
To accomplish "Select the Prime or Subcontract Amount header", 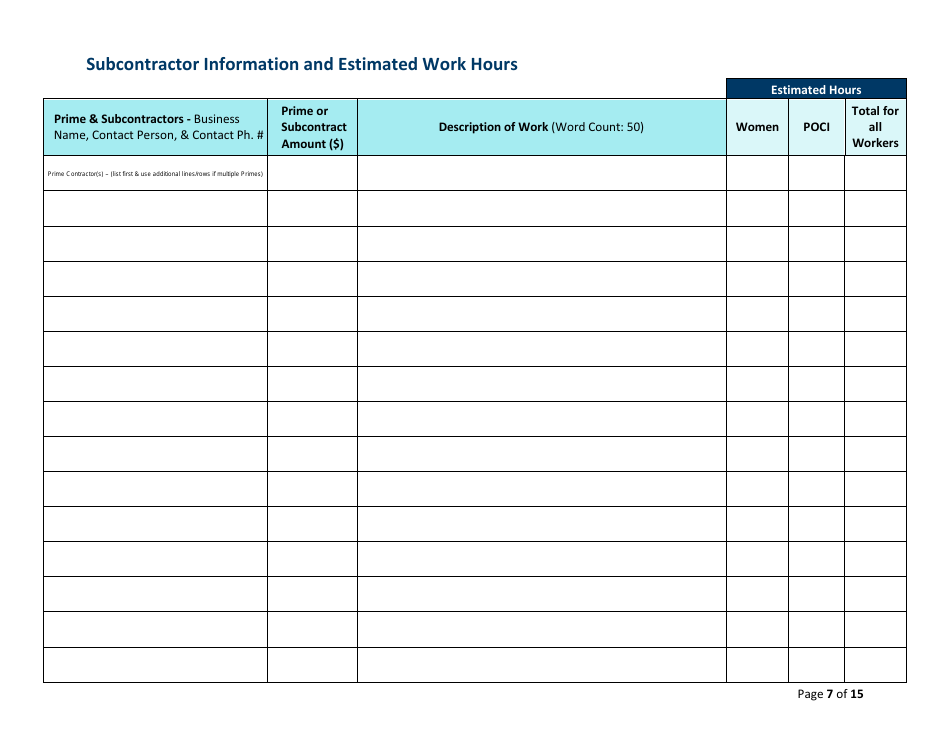I will click(x=312, y=127).
